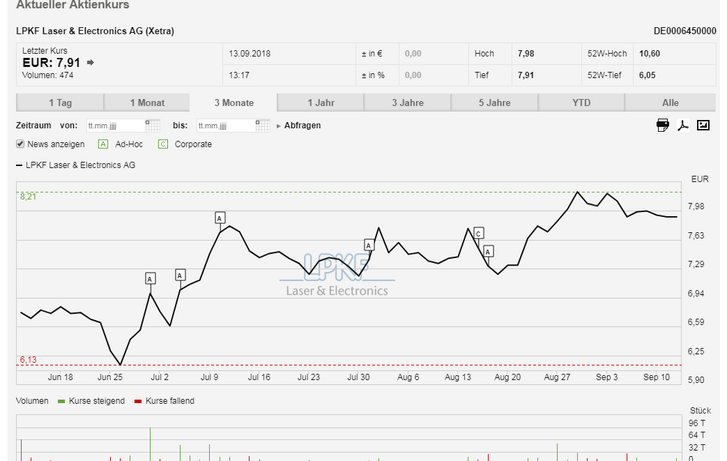Viewport: 727px width, 461px height.
Task: Click the green Ad-Hoc 'A' legend icon
Action: 103,144
